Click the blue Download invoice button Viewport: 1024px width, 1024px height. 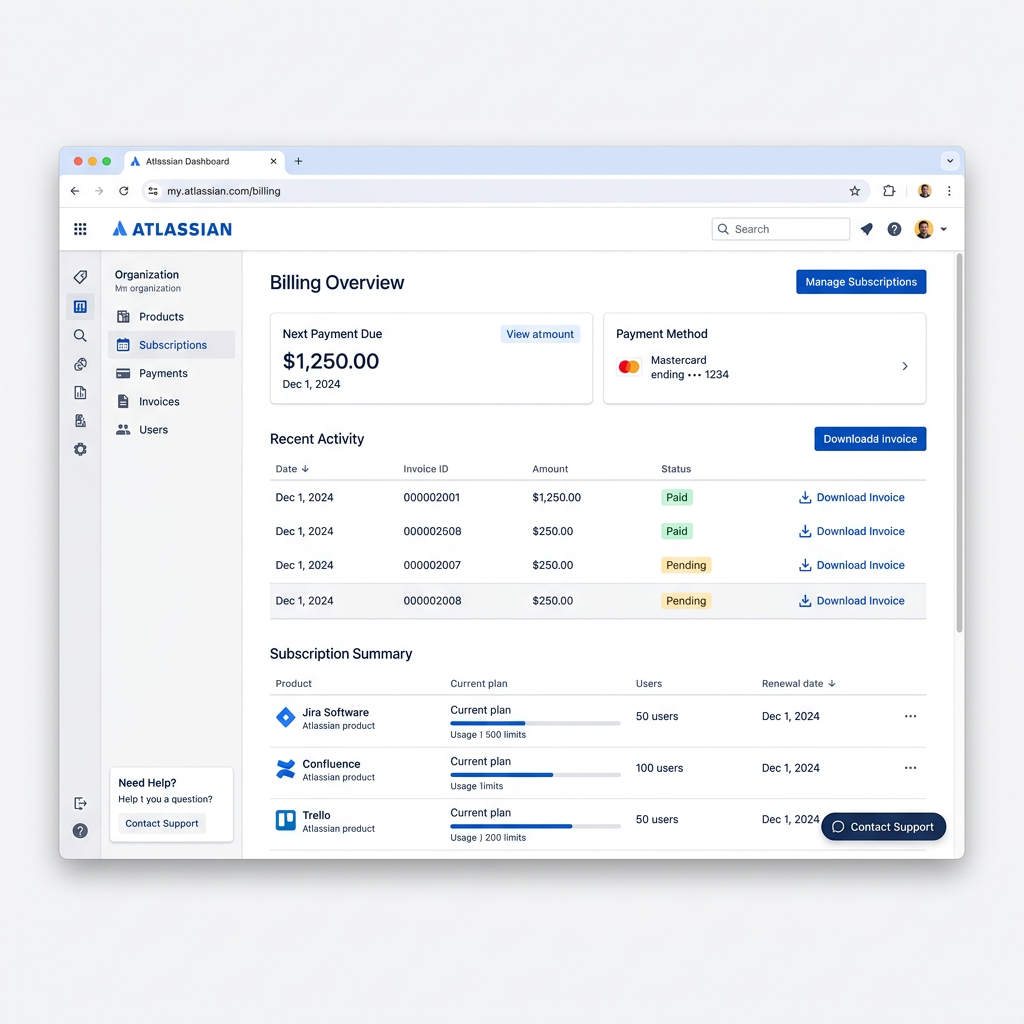[x=870, y=439]
